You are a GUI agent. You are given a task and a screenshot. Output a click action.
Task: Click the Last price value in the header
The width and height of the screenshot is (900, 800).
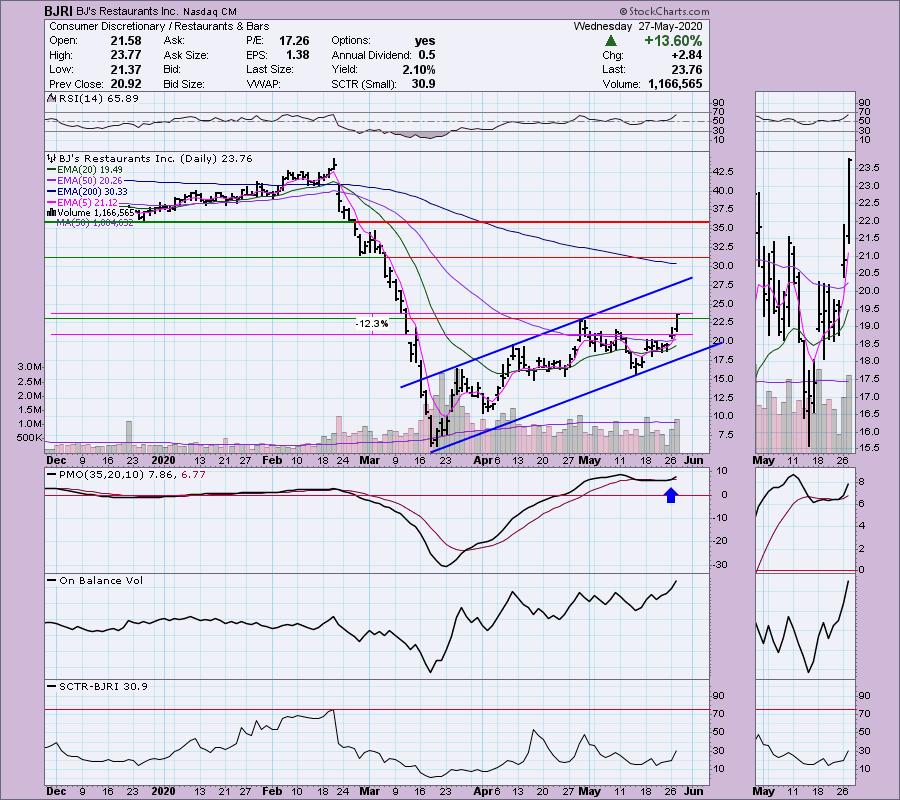(687, 69)
